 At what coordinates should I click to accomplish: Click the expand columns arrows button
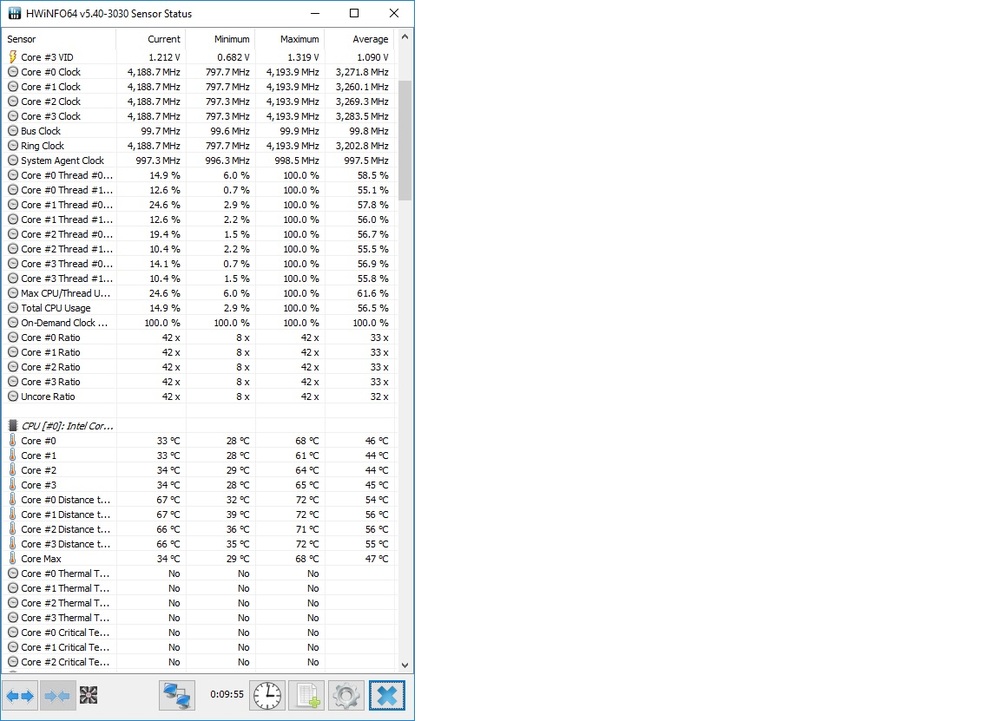click(x=20, y=695)
